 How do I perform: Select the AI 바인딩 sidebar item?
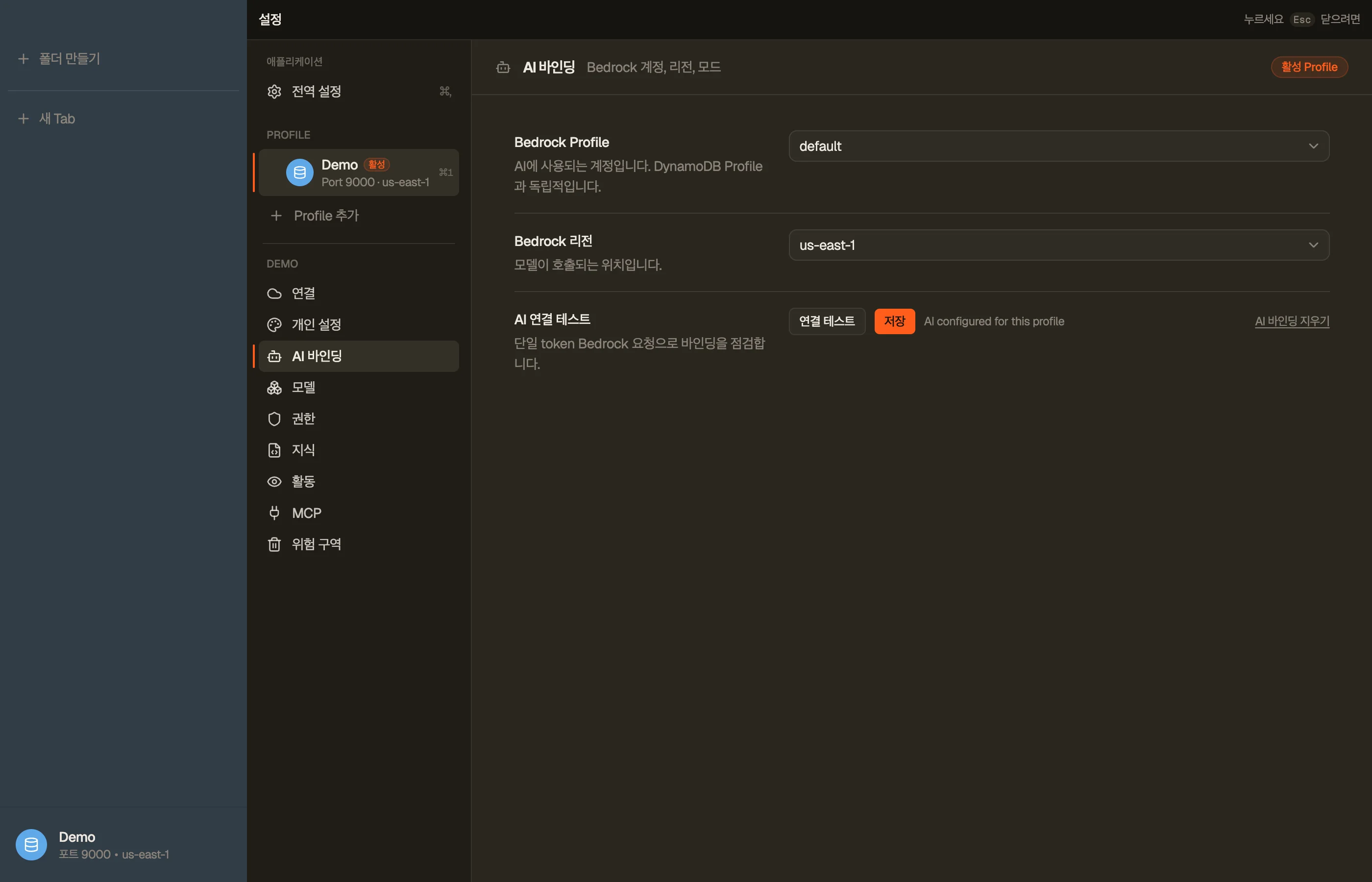click(x=359, y=356)
